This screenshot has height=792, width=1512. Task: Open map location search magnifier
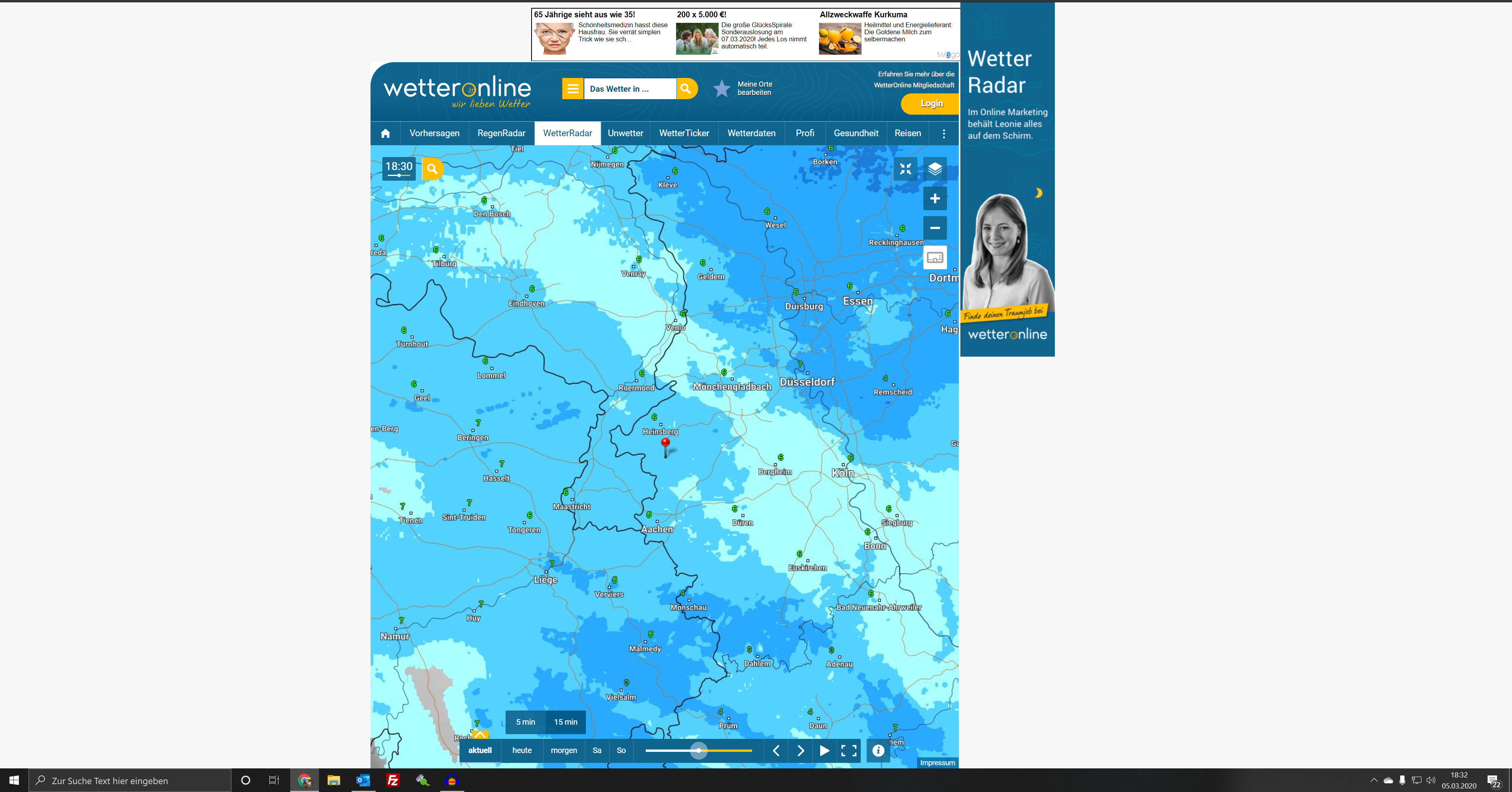[x=433, y=169]
